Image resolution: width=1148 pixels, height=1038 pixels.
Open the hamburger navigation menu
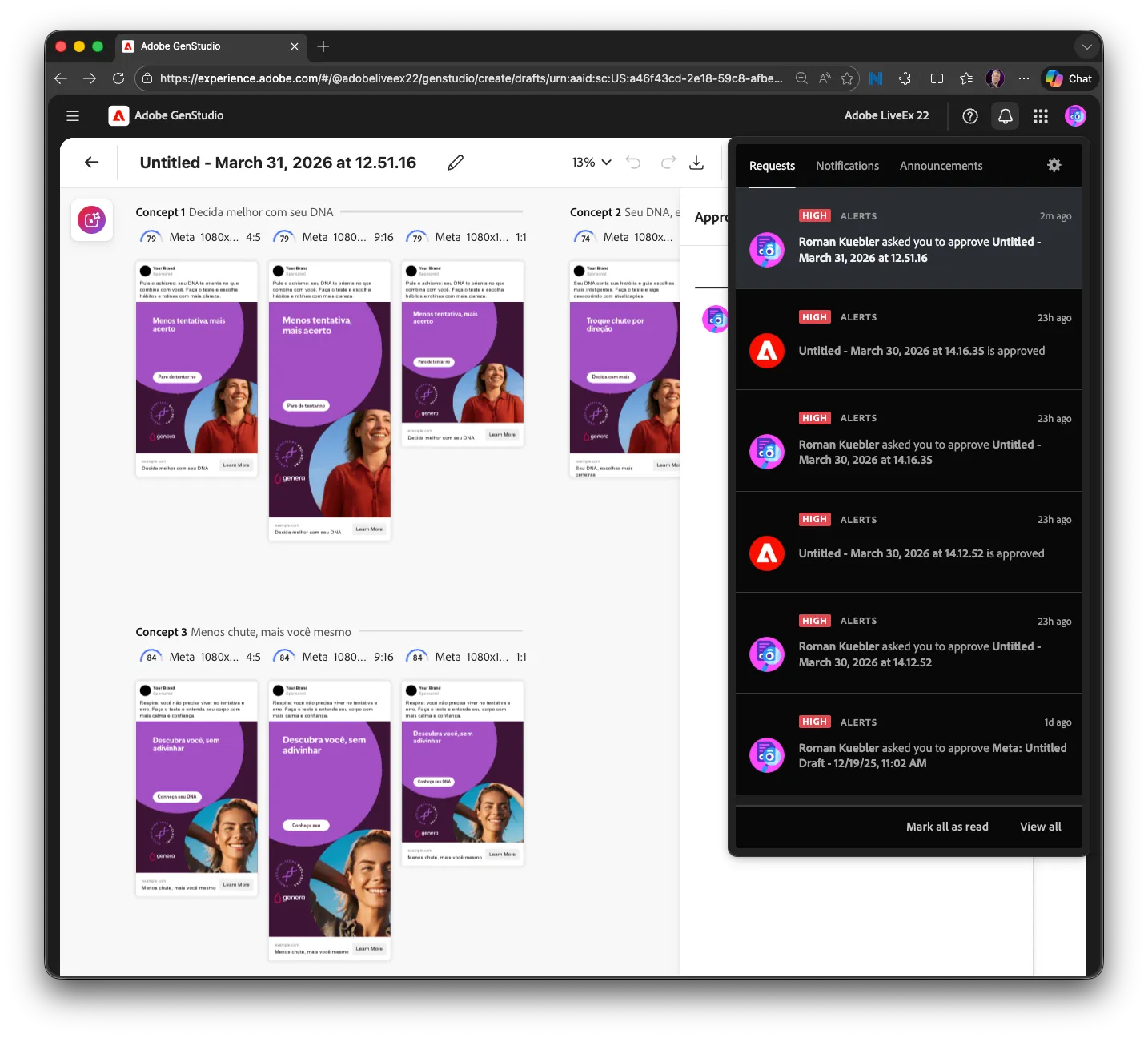pyautogui.click(x=73, y=115)
